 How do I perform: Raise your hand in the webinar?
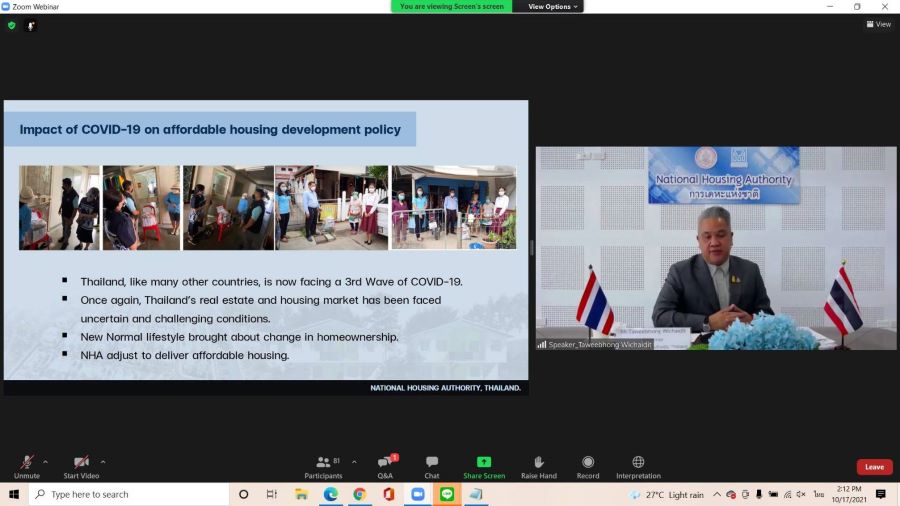[x=539, y=466]
